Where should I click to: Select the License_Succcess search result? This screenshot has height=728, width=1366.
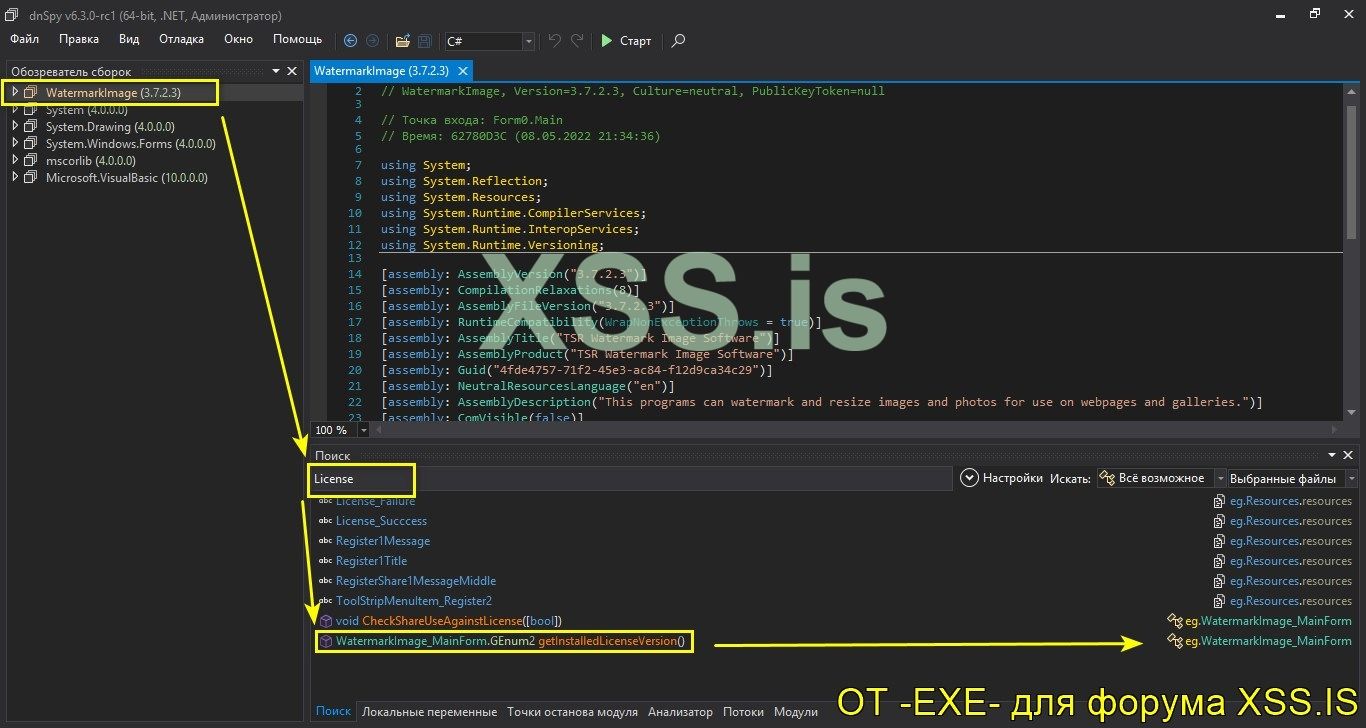pos(381,521)
